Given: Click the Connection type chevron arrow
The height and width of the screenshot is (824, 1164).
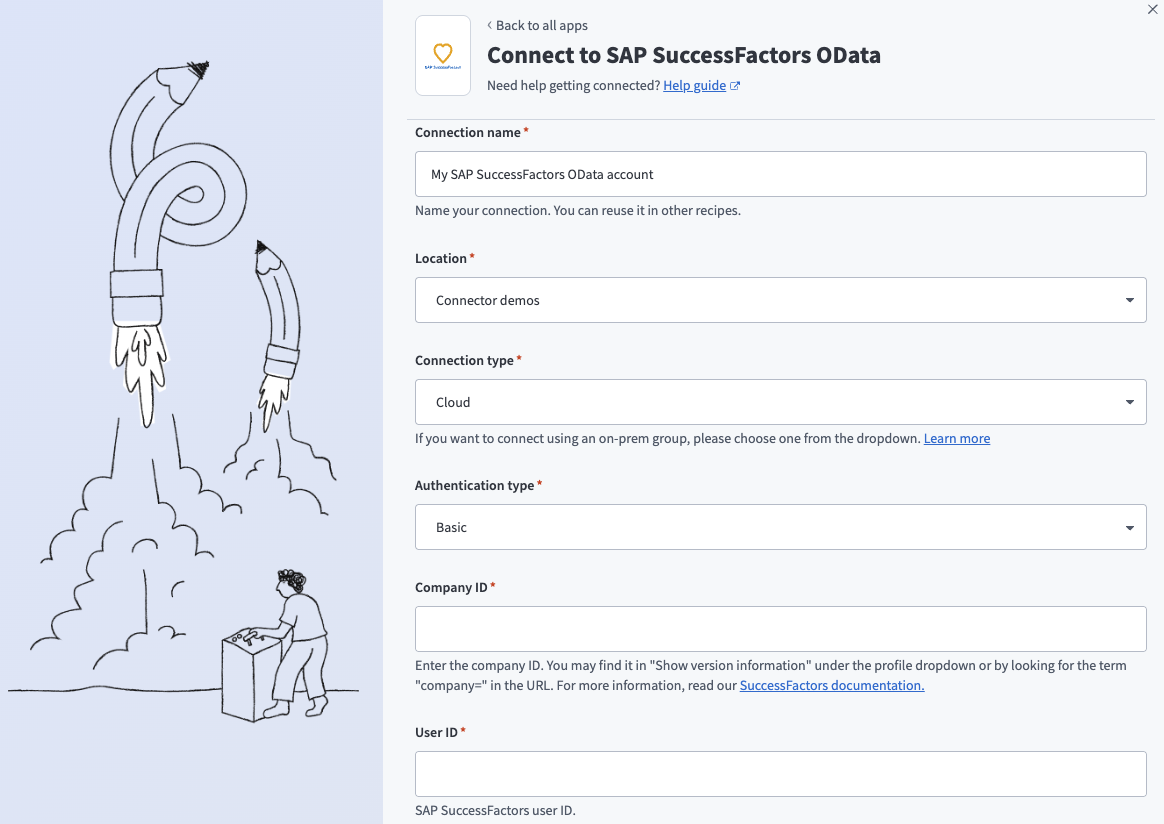Looking at the screenshot, I should [1130, 401].
